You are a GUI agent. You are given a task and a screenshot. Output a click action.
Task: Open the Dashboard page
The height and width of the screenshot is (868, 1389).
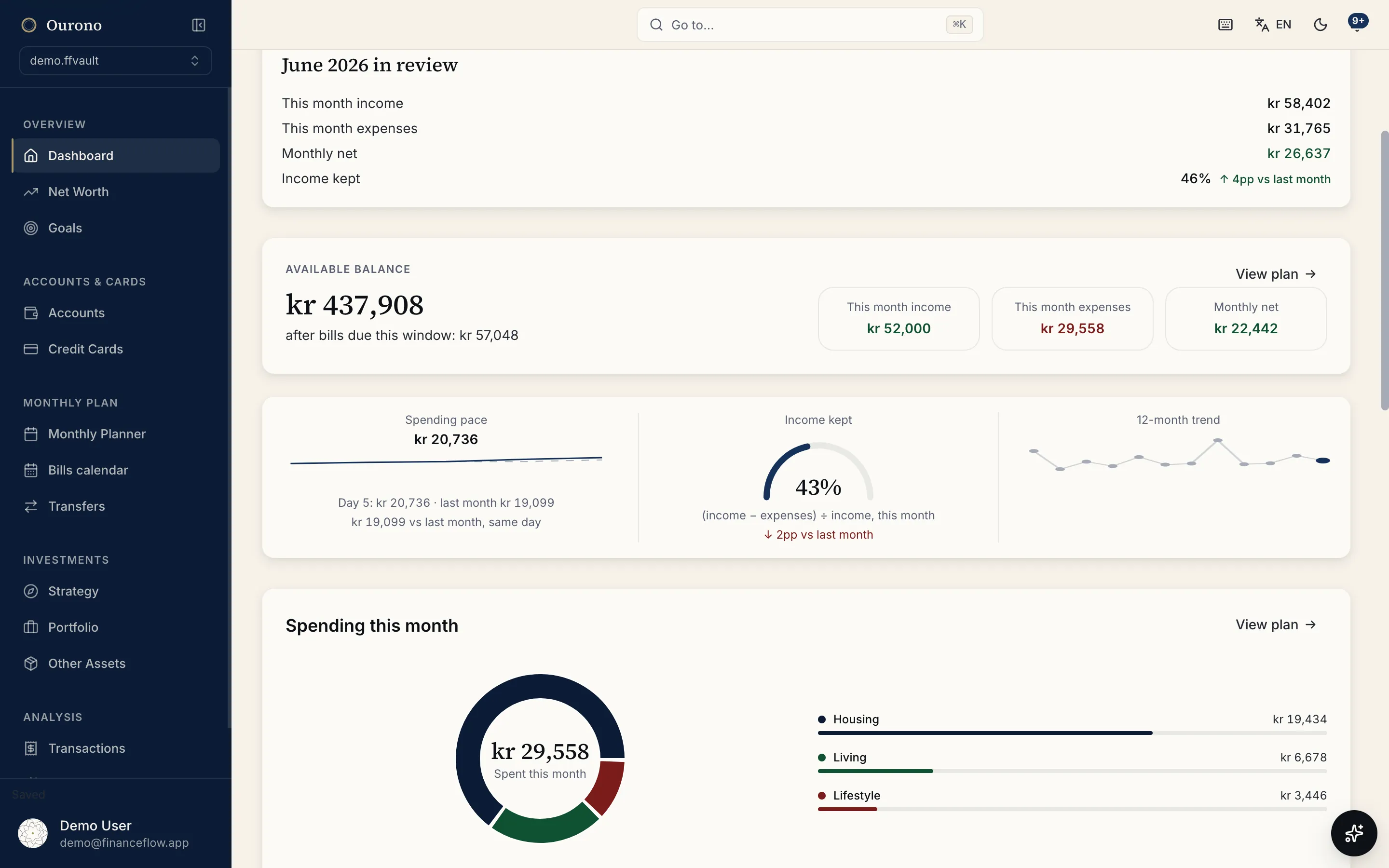tap(115, 155)
